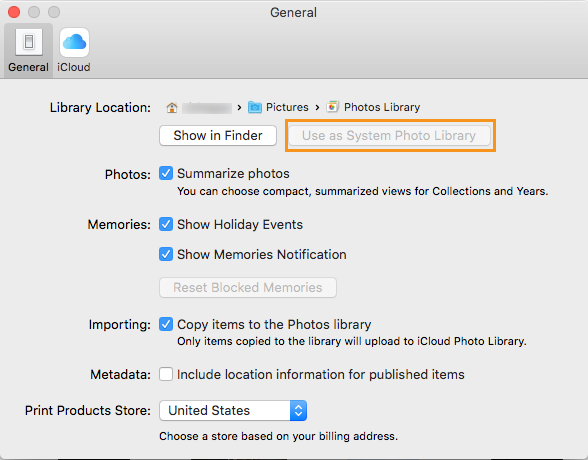The width and height of the screenshot is (588, 460).
Task: Turn off Show Memories Notification
Action: click(x=166, y=254)
